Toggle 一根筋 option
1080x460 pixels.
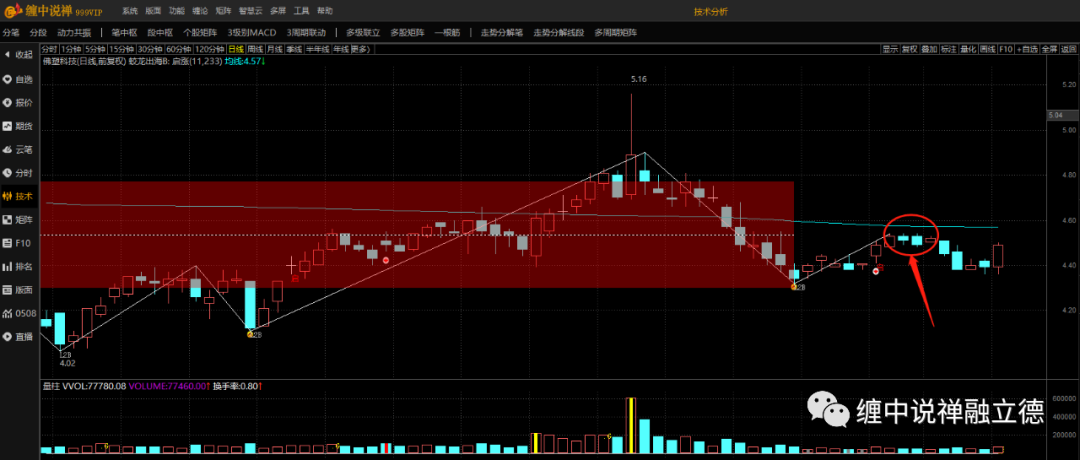(x=447, y=32)
